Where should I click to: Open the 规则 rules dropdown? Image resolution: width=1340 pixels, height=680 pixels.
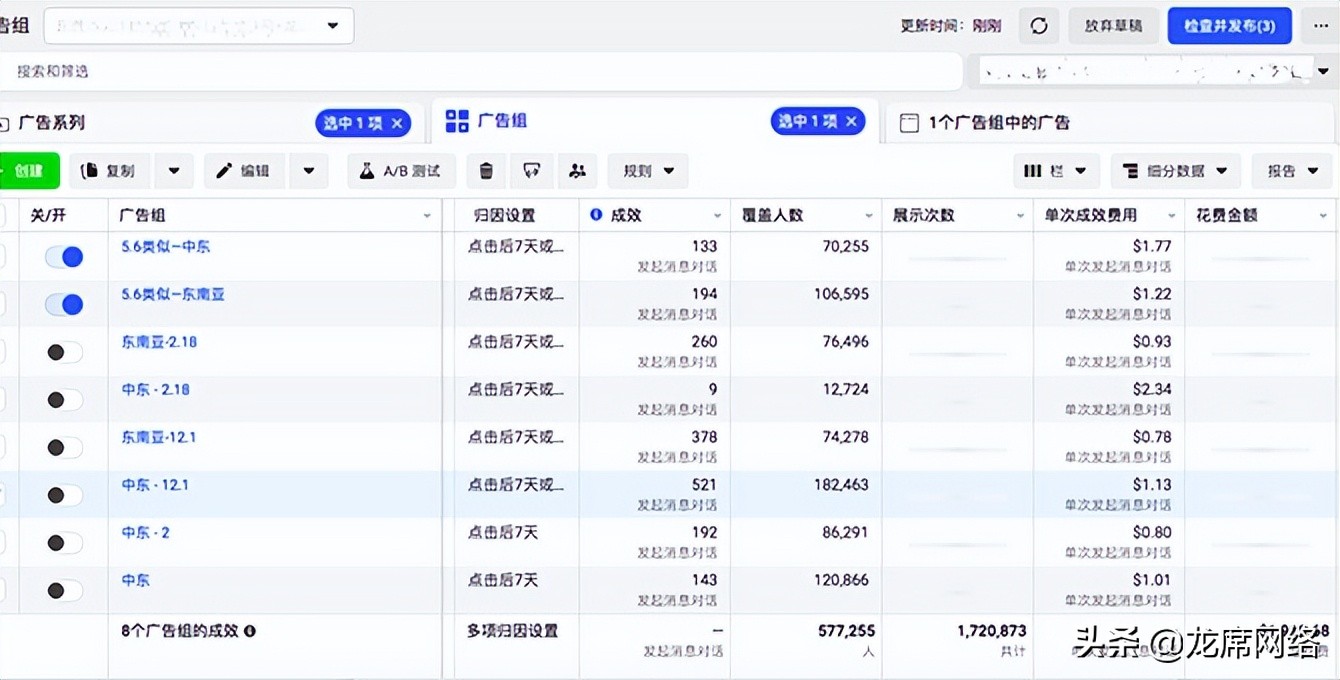[647, 171]
